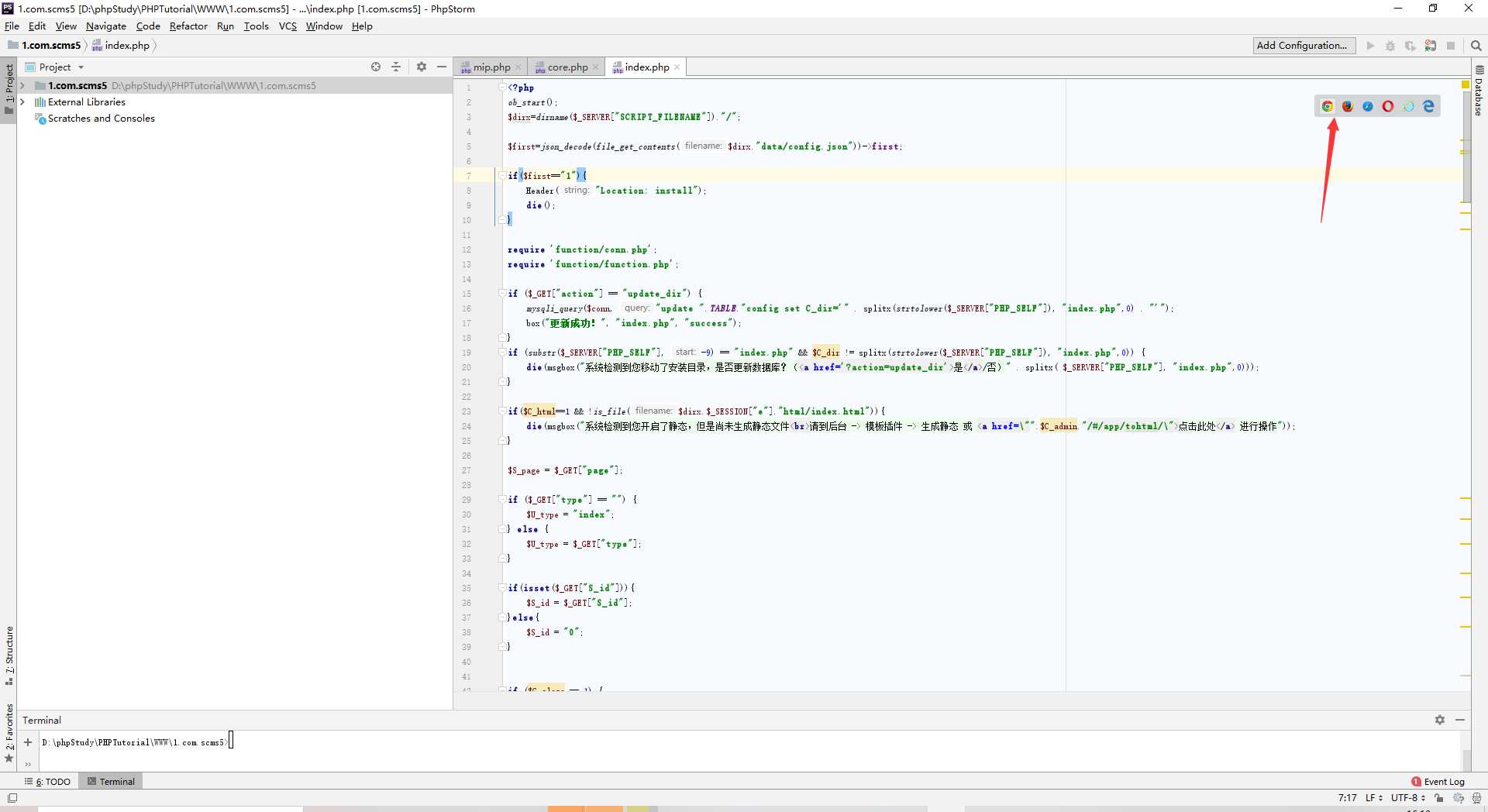The width and height of the screenshot is (1488, 812).
Task: Click the Run (play) toolbar icon
Action: 1370,46
